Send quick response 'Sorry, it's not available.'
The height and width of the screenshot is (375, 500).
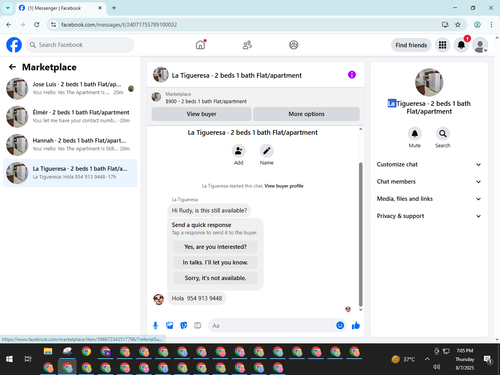coord(215,278)
